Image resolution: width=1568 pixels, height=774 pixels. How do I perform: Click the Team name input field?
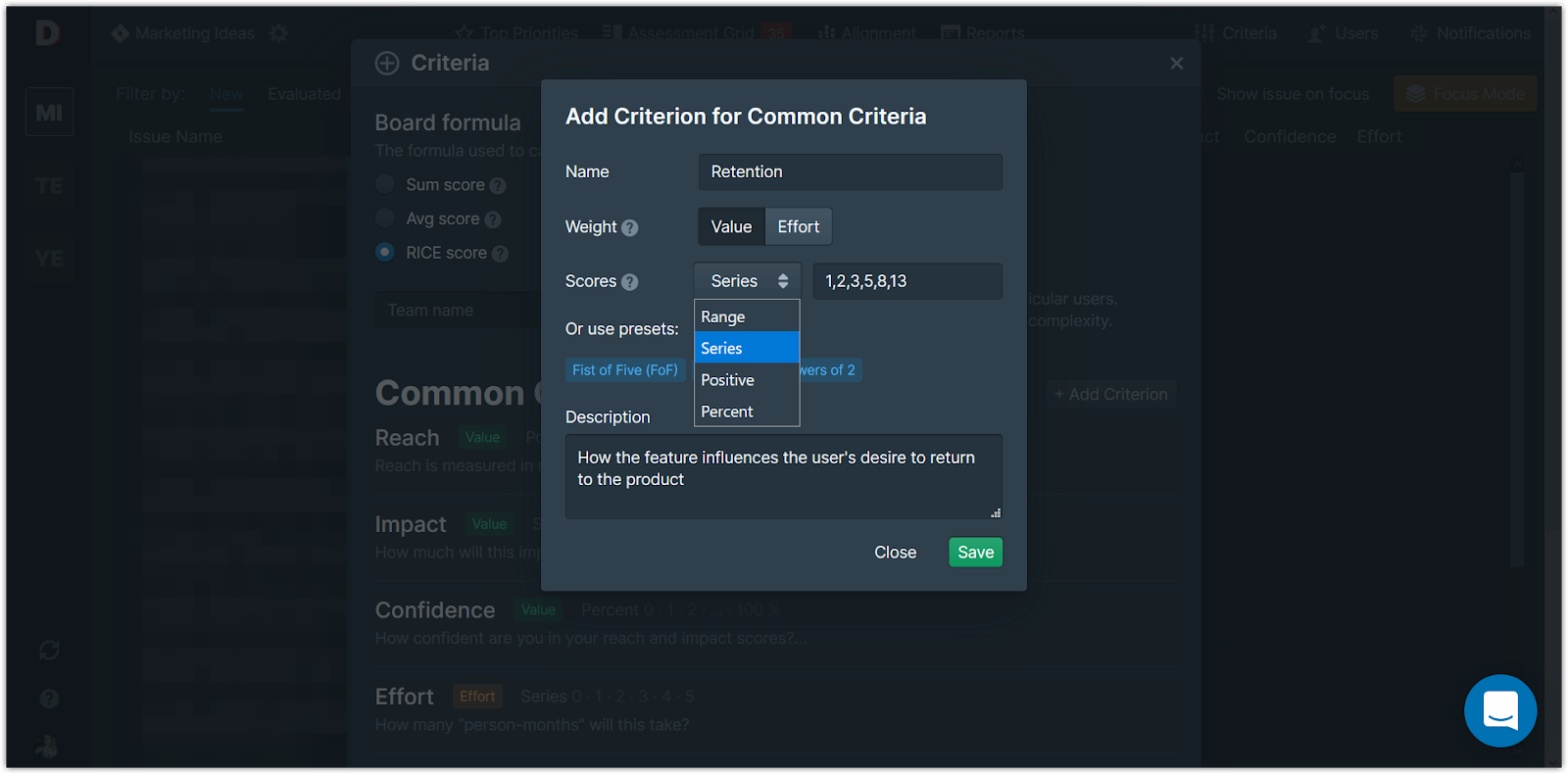(x=458, y=311)
